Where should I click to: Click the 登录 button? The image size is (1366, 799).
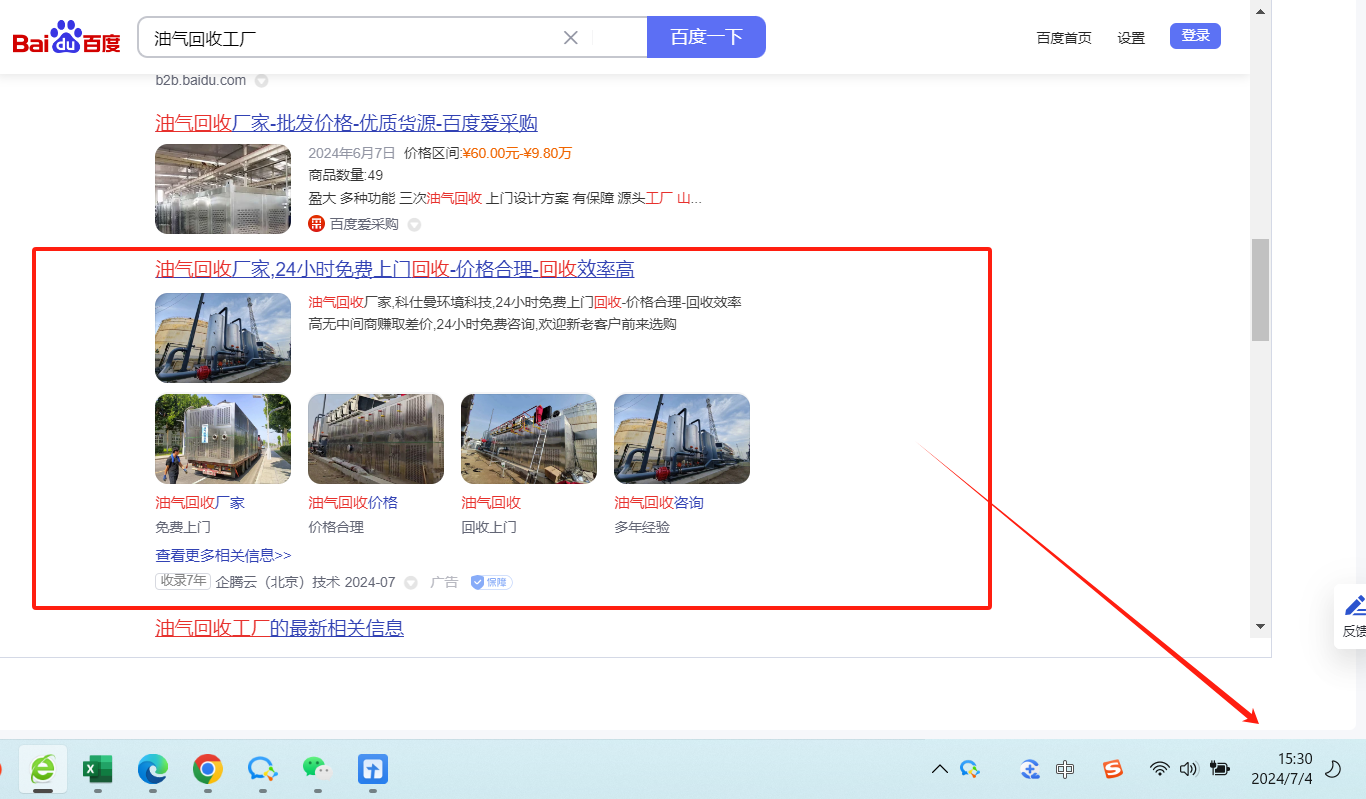coord(1195,36)
